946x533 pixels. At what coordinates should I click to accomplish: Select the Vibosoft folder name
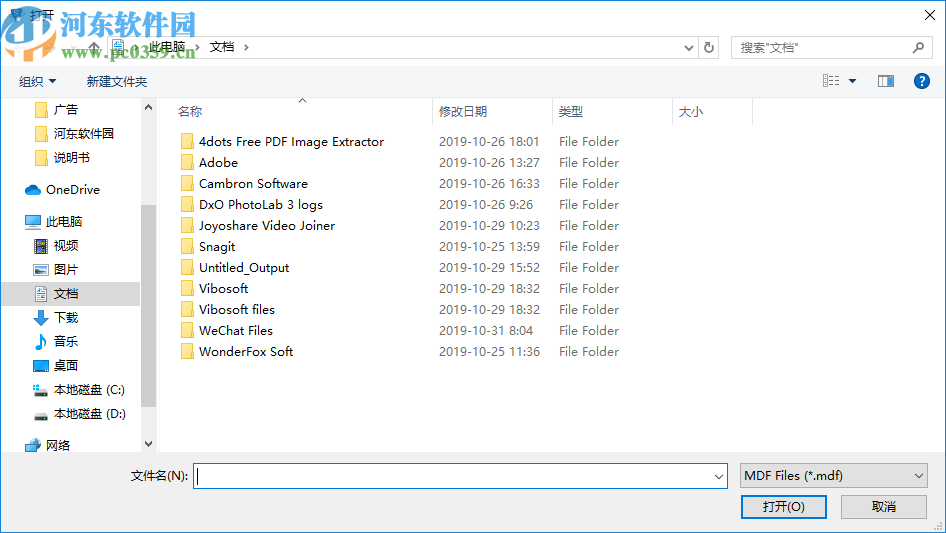pos(223,289)
